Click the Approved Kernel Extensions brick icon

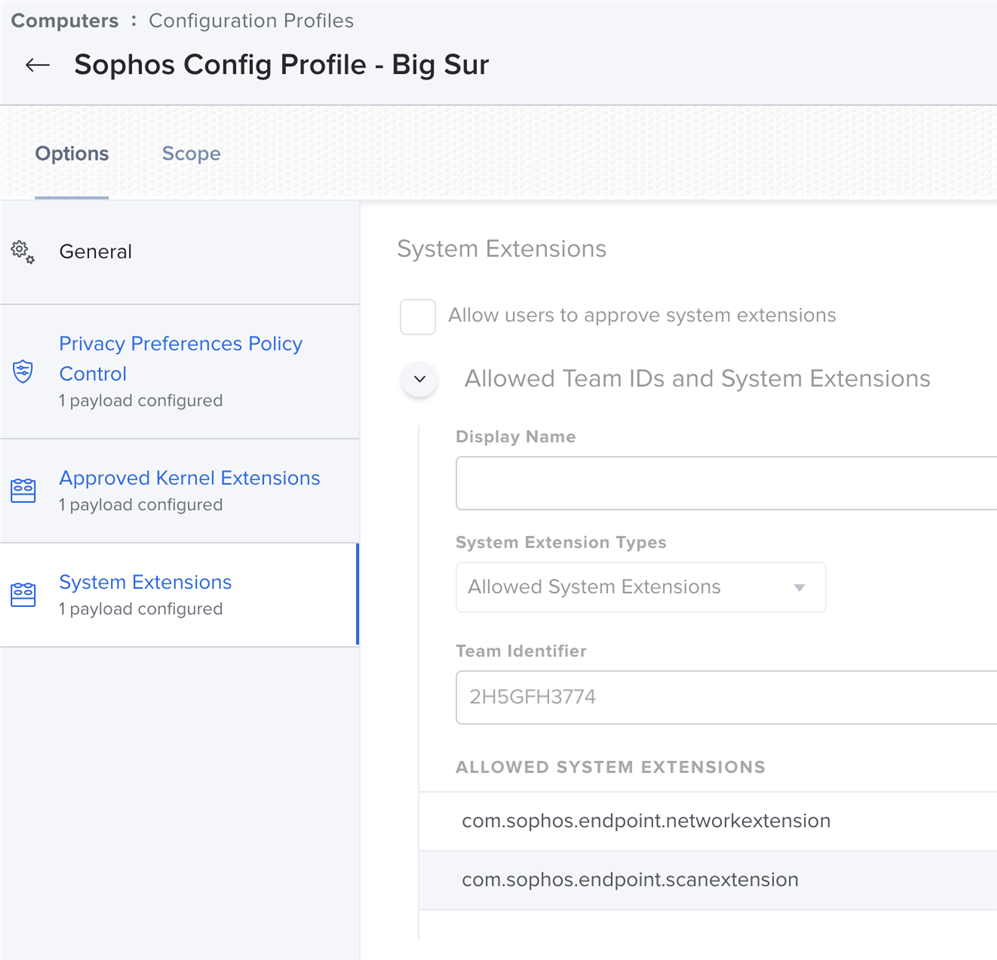click(x=23, y=491)
